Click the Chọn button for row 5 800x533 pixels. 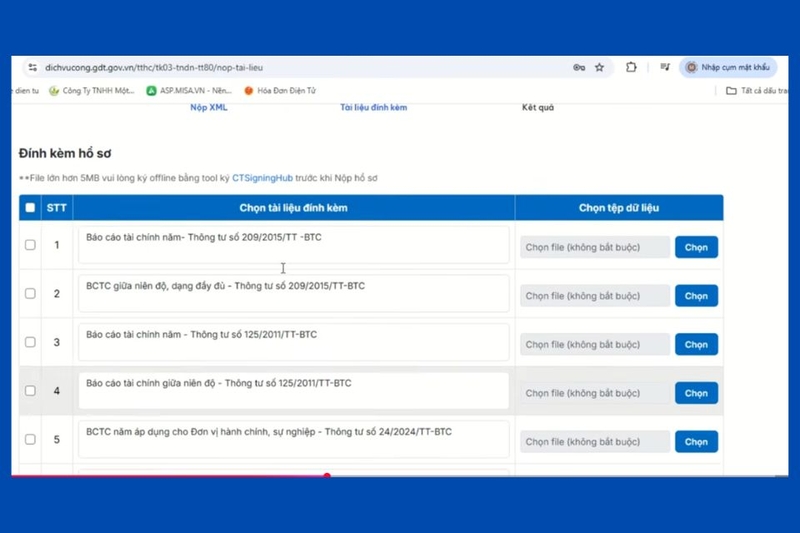coord(696,442)
